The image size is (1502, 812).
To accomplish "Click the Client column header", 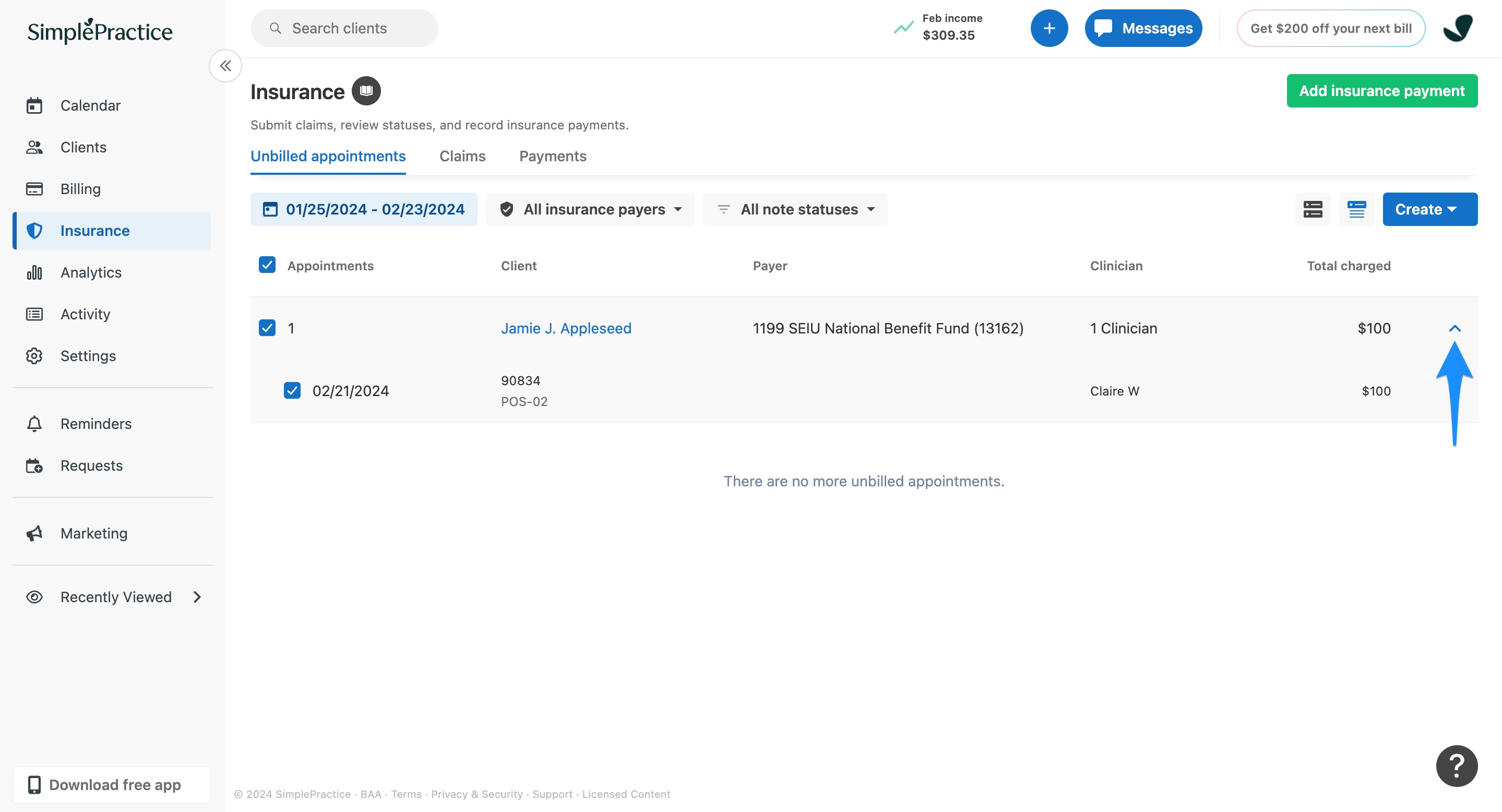I will (519, 266).
